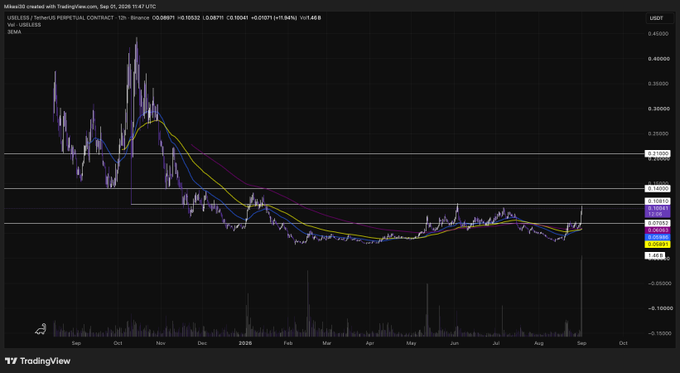Viewport: 680px width, 373px height.
Task: Click the yellow EMA value label
Action: (658, 244)
